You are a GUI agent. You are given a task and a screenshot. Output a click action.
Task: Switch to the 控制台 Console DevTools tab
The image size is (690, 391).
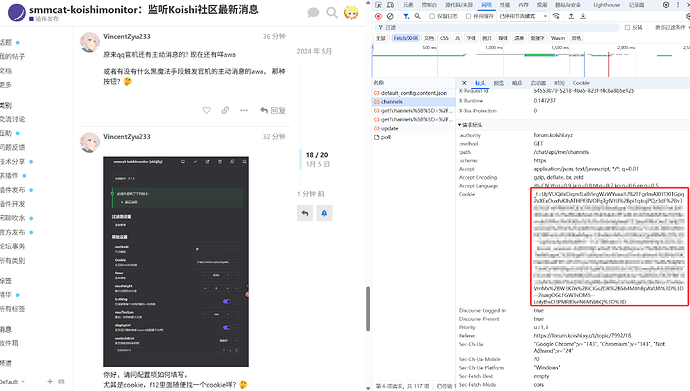pos(429,5)
